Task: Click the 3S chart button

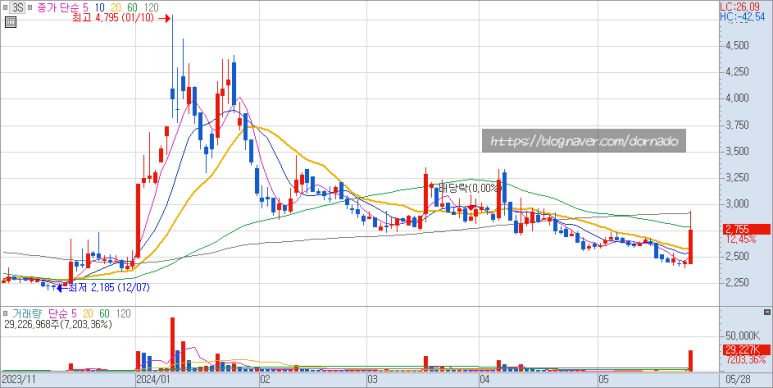Action: [x=18, y=7]
